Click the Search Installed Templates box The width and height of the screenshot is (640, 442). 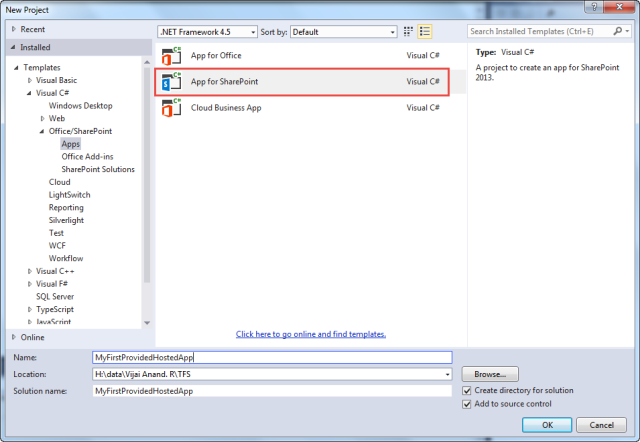click(540, 31)
